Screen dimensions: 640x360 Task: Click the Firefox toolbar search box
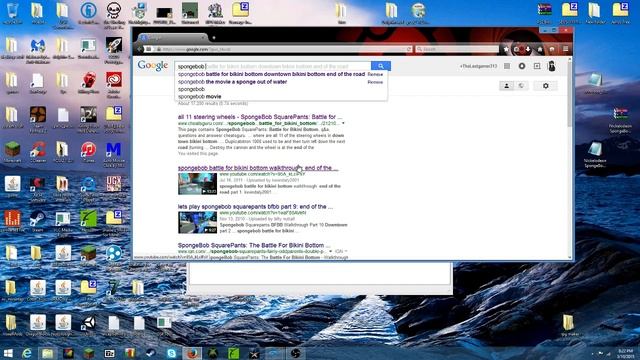pyautogui.click(x=457, y=49)
